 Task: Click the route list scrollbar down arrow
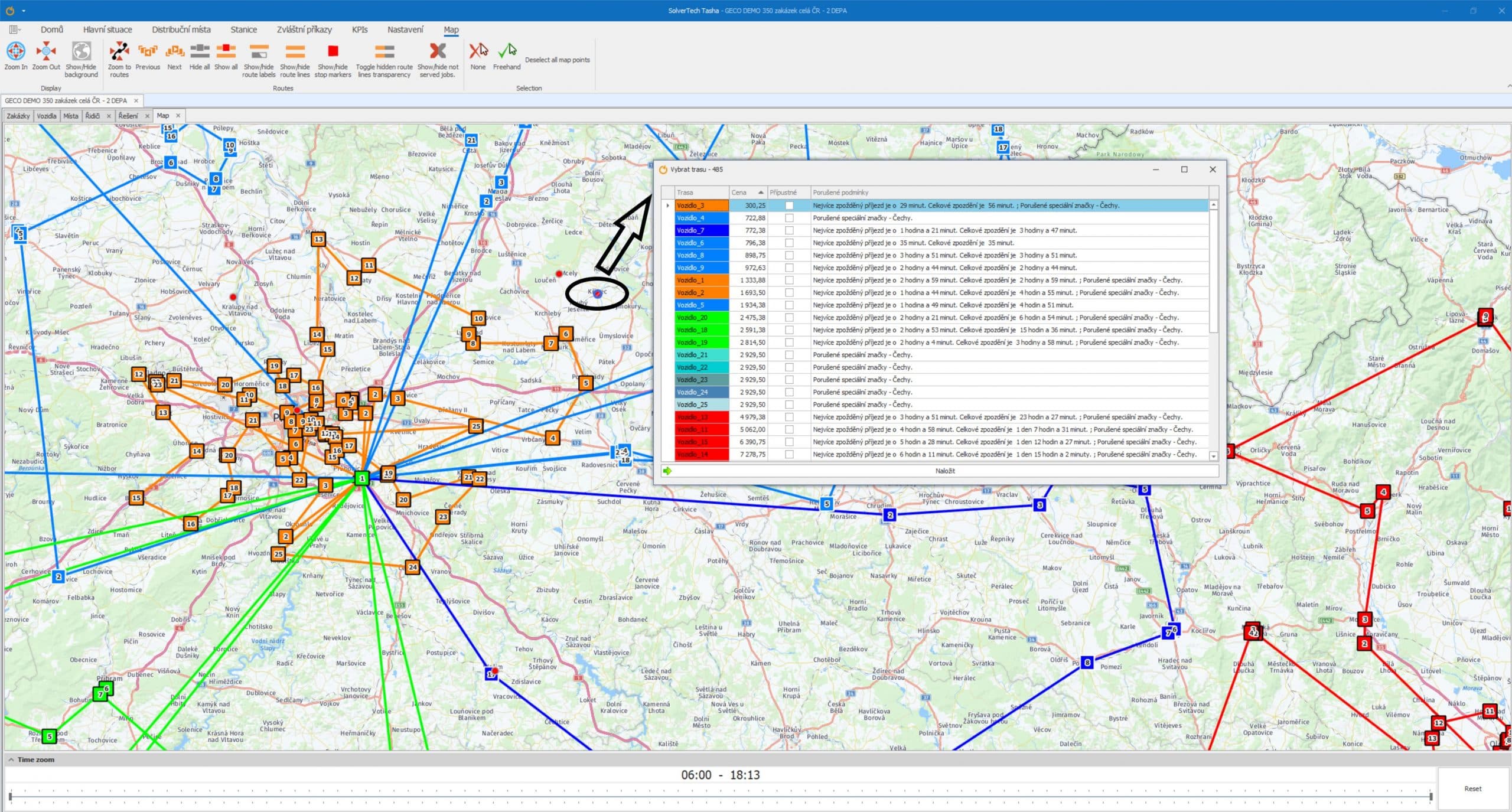point(1214,456)
